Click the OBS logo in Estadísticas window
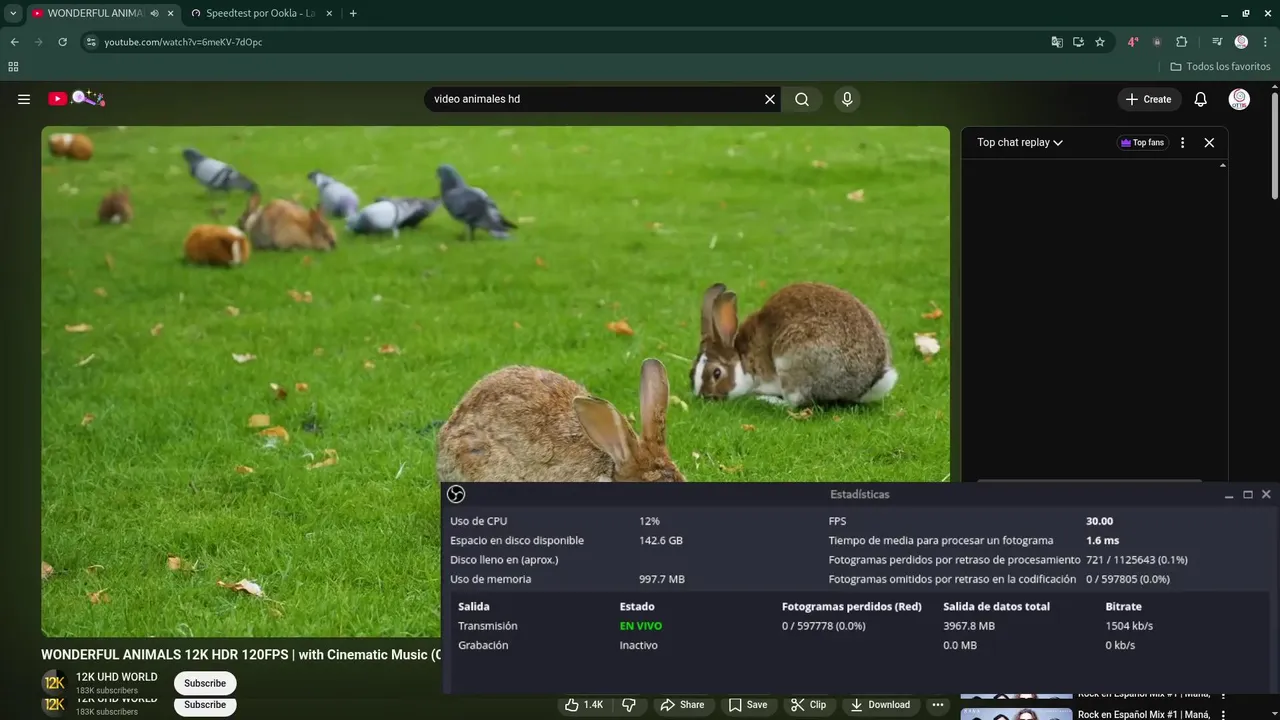Image resolution: width=1280 pixels, height=720 pixels. pos(456,494)
